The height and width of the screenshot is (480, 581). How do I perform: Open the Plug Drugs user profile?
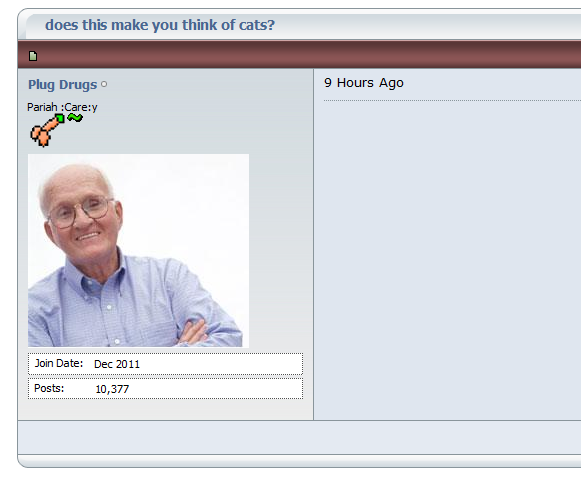click(x=62, y=85)
